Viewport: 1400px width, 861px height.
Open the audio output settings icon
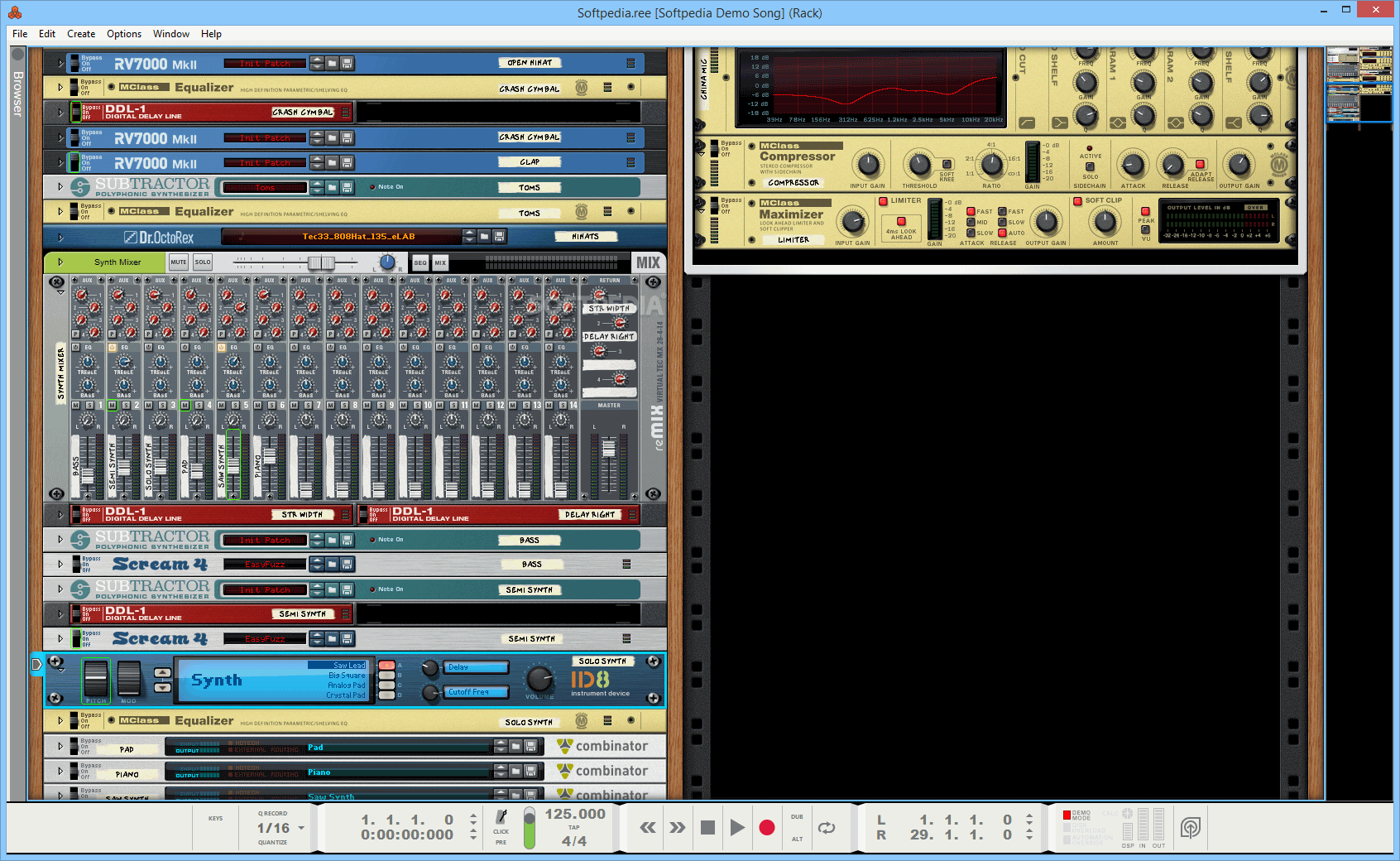coord(1191,827)
